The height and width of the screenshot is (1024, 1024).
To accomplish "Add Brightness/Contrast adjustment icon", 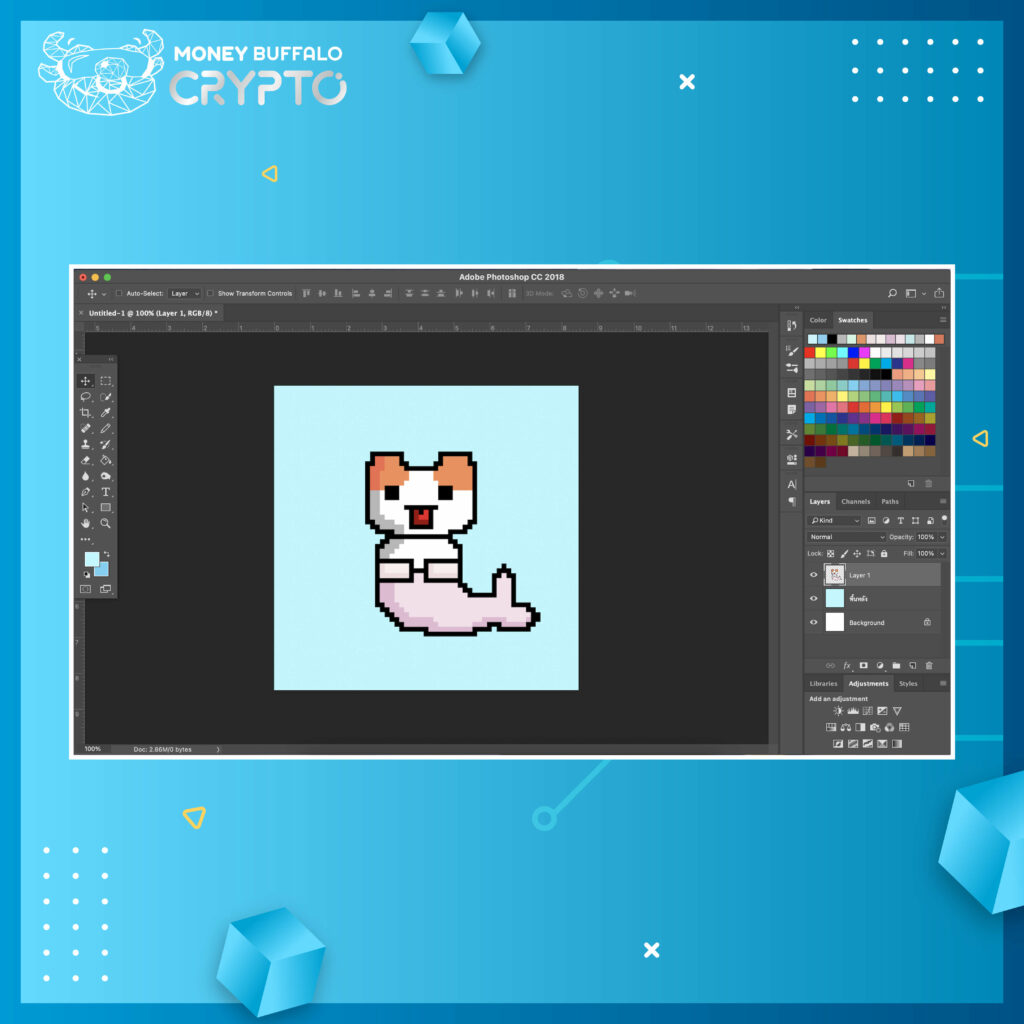I will point(837,711).
